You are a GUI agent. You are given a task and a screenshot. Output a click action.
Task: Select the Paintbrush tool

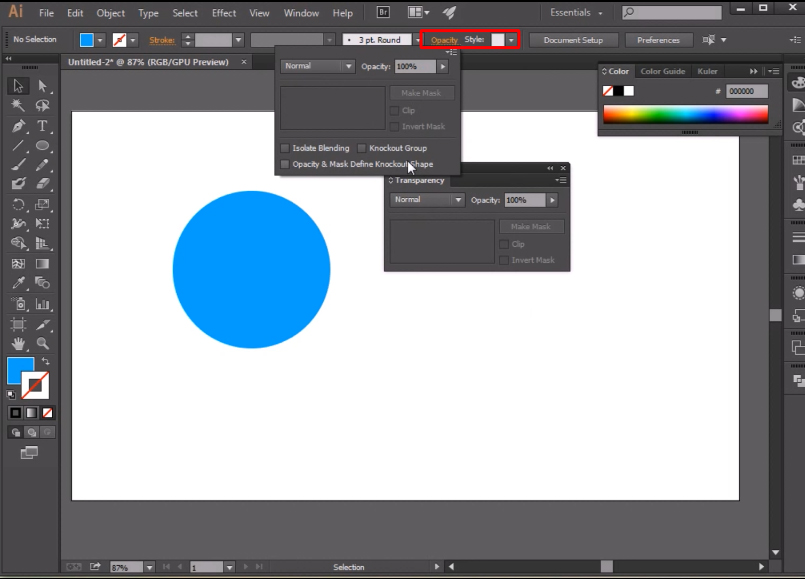coord(20,163)
